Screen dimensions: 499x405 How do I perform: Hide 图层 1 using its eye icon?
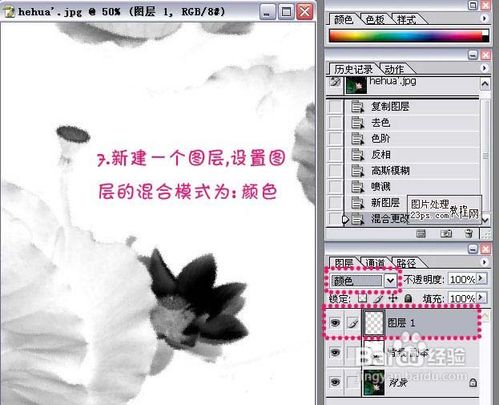pyautogui.click(x=335, y=323)
